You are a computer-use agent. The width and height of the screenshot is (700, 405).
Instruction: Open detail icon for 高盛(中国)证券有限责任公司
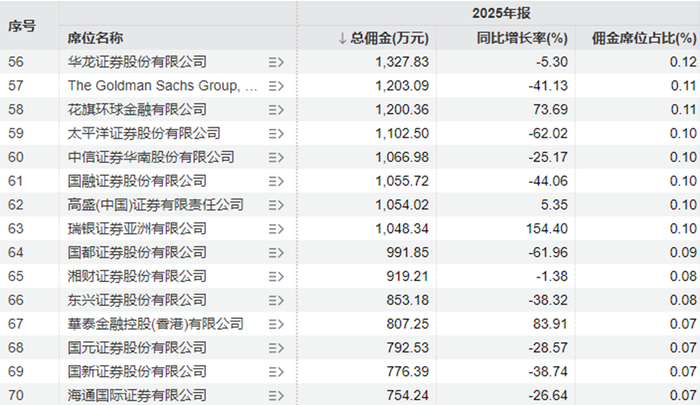(x=277, y=205)
